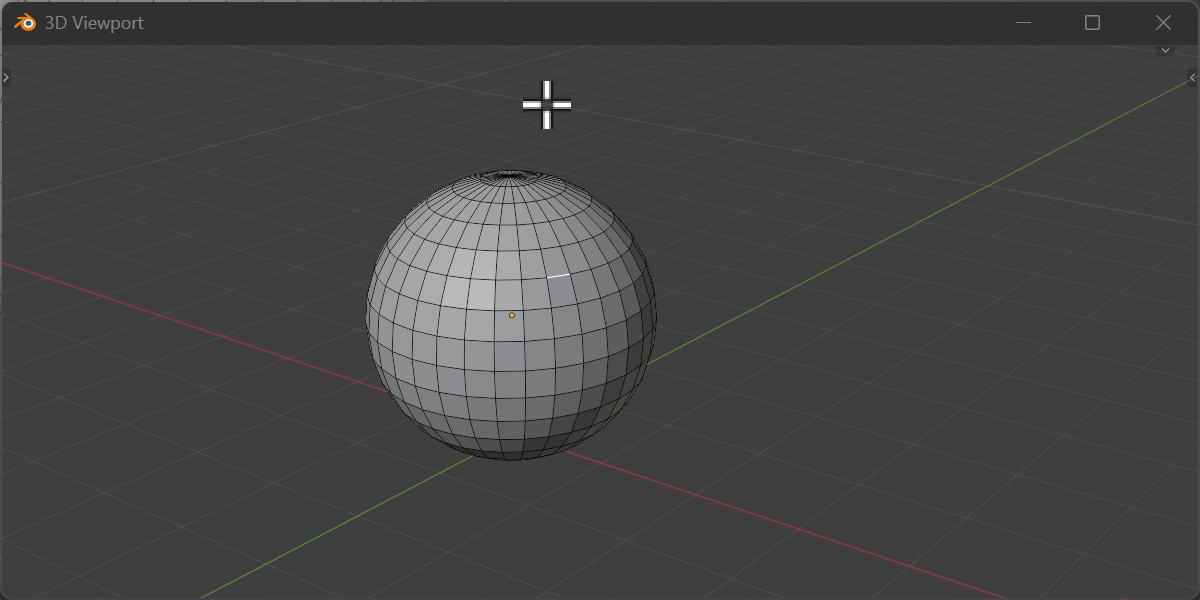Click the Blender logo in title bar

[x=24, y=23]
